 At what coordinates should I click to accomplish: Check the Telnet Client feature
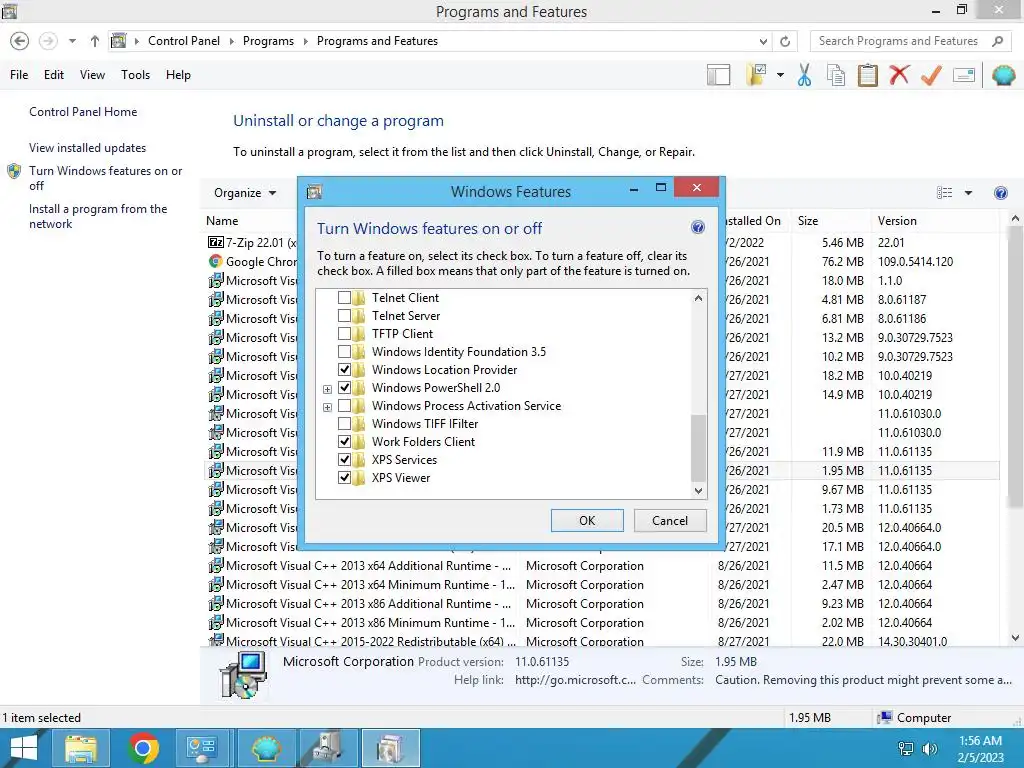tap(344, 298)
